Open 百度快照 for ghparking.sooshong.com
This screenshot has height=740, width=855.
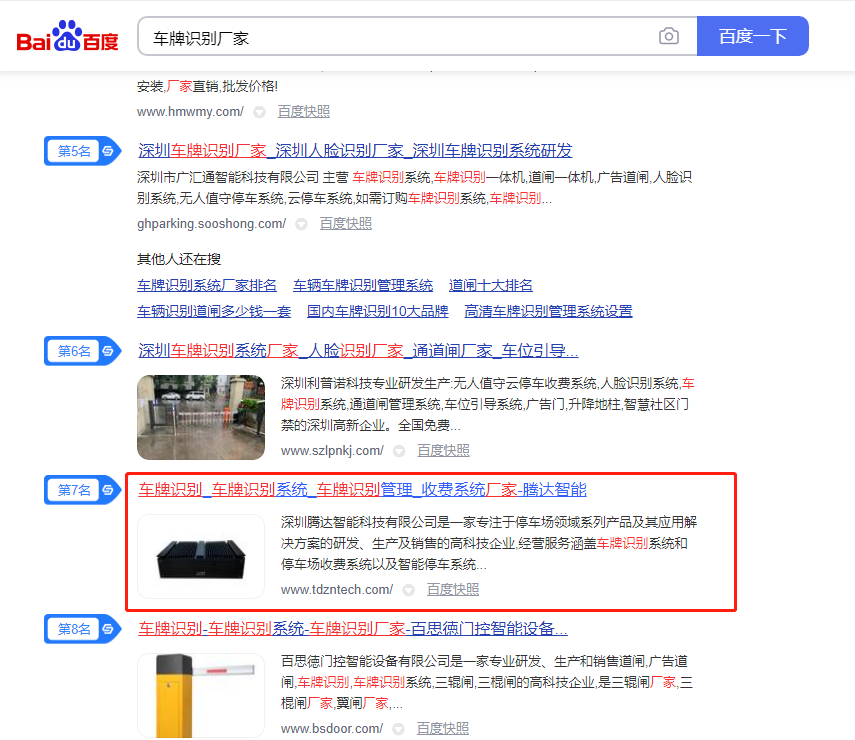[346, 224]
